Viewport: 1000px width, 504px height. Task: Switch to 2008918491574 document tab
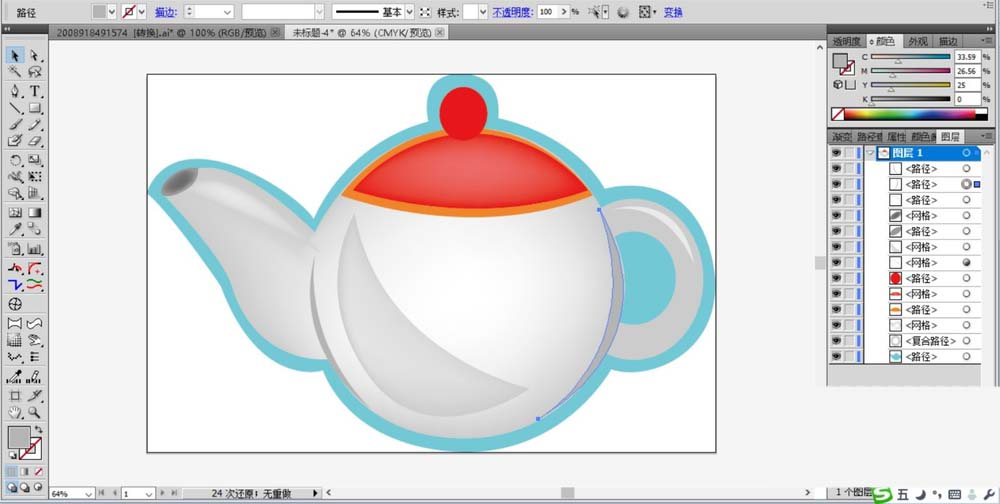click(x=168, y=33)
